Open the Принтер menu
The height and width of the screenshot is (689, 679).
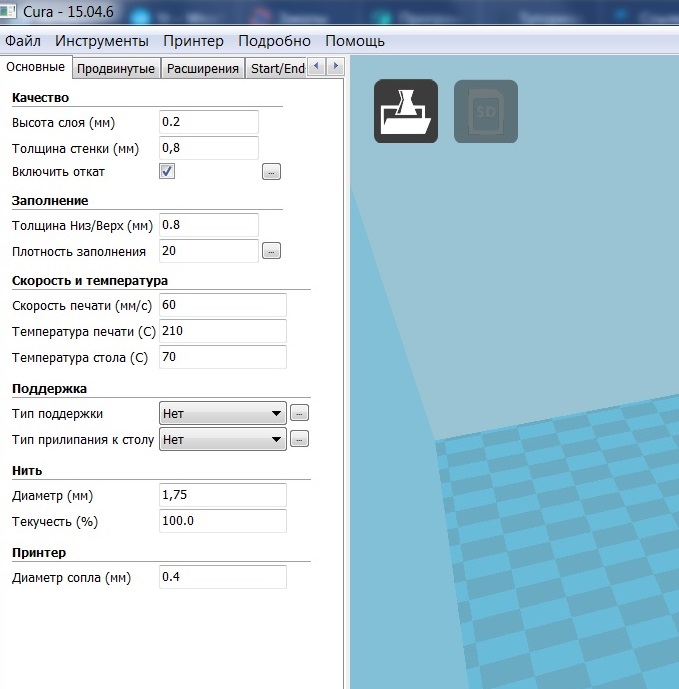click(193, 41)
